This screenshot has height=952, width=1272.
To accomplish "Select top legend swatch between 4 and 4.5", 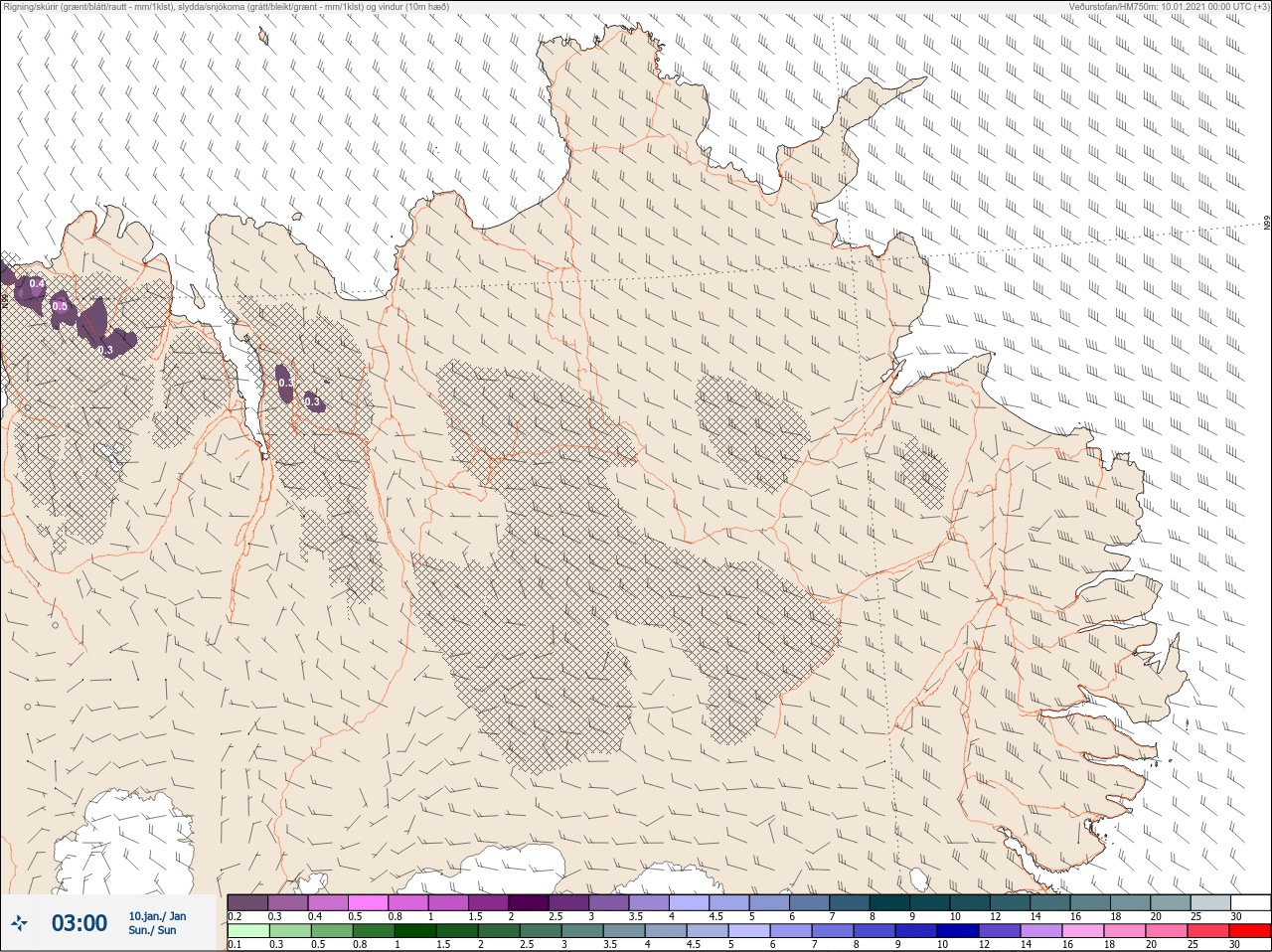I will [x=689, y=902].
